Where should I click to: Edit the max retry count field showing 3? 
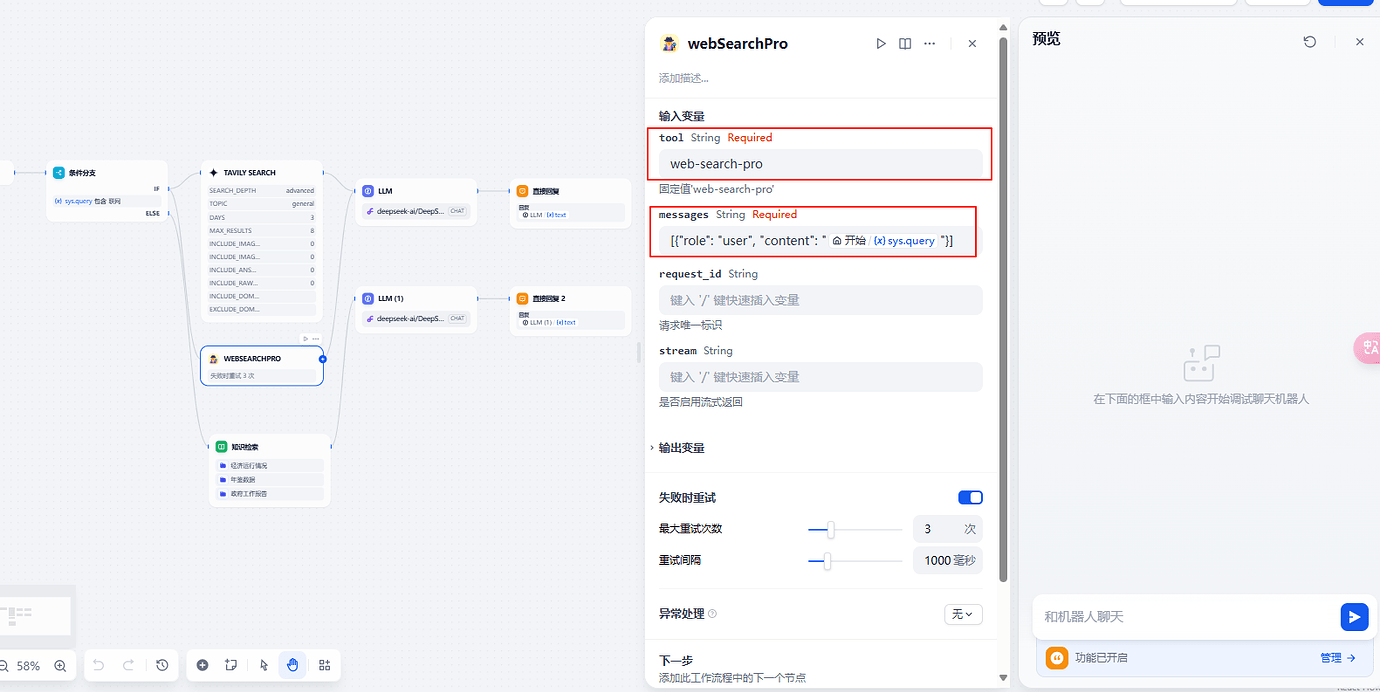pyautogui.click(x=948, y=529)
